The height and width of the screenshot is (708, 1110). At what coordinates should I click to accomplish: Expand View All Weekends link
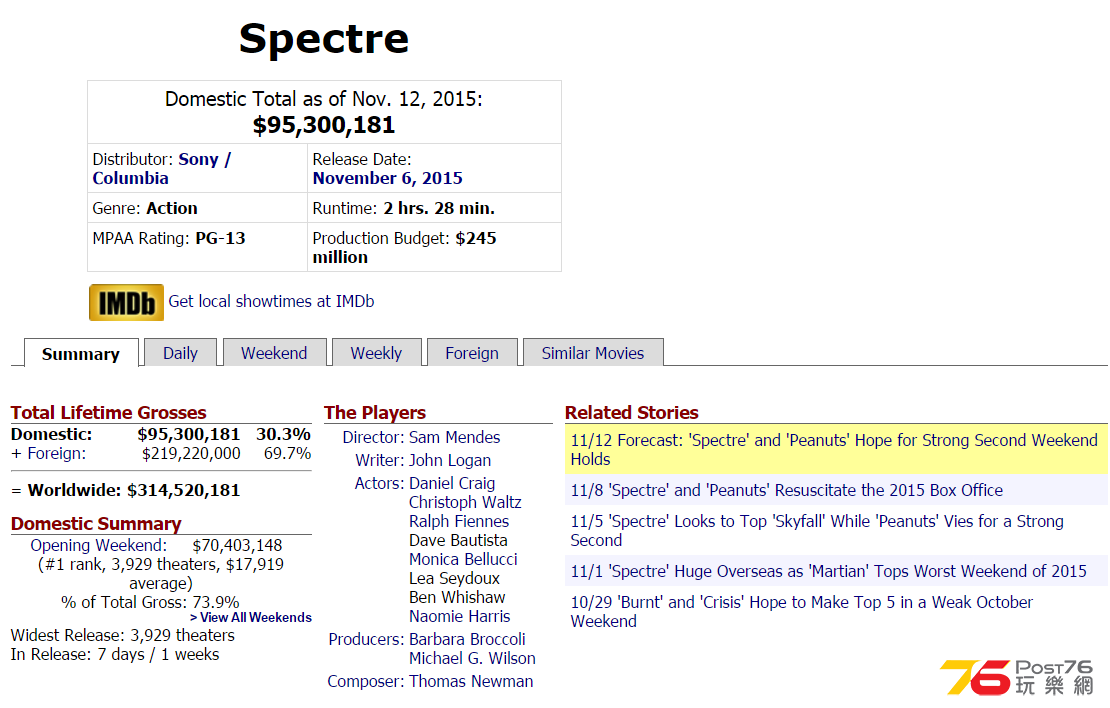click(x=251, y=618)
